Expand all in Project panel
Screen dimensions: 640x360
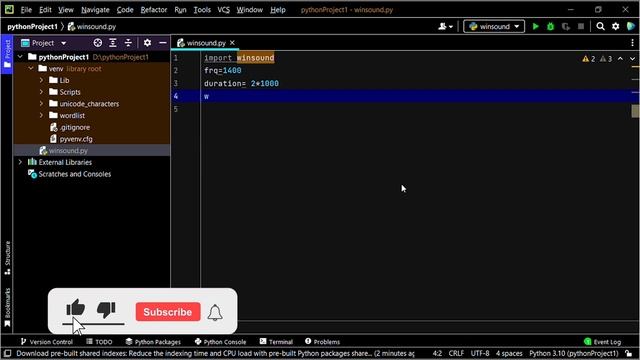[113, 43]
